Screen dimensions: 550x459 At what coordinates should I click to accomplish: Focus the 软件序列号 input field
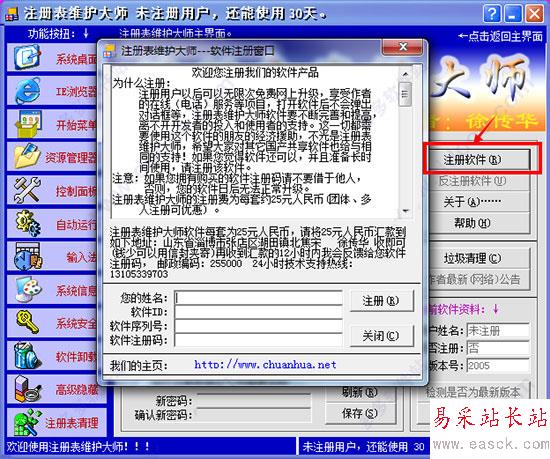[258, 326]
